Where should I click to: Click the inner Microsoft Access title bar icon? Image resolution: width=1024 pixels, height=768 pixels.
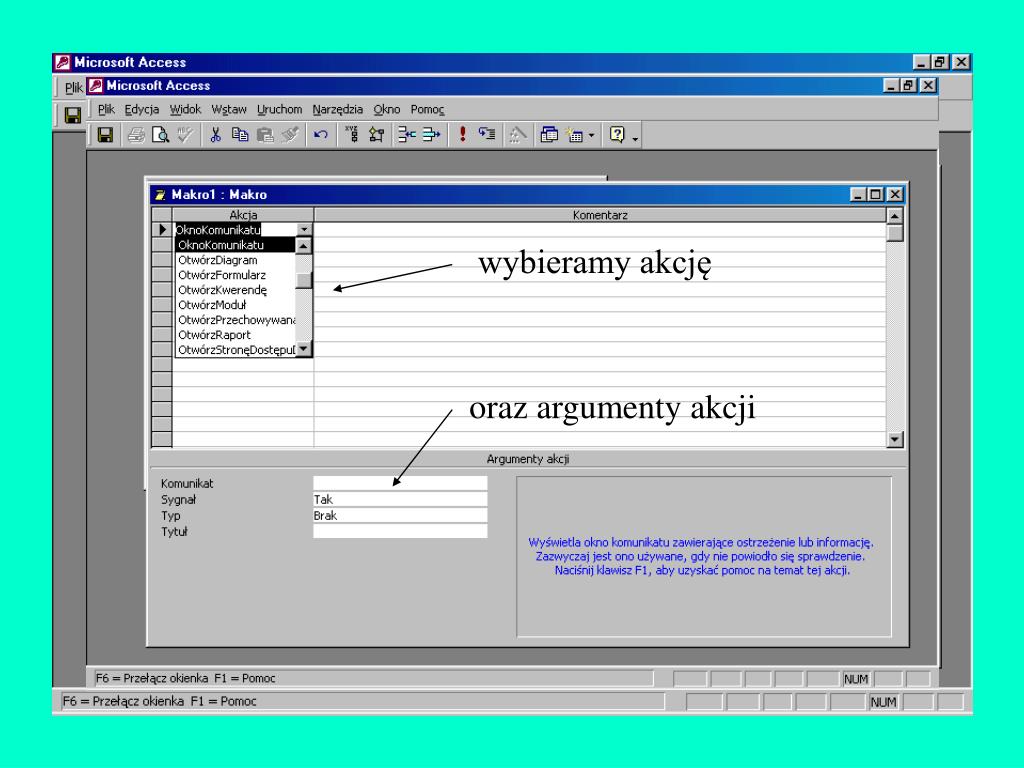[x=96, y=86]
